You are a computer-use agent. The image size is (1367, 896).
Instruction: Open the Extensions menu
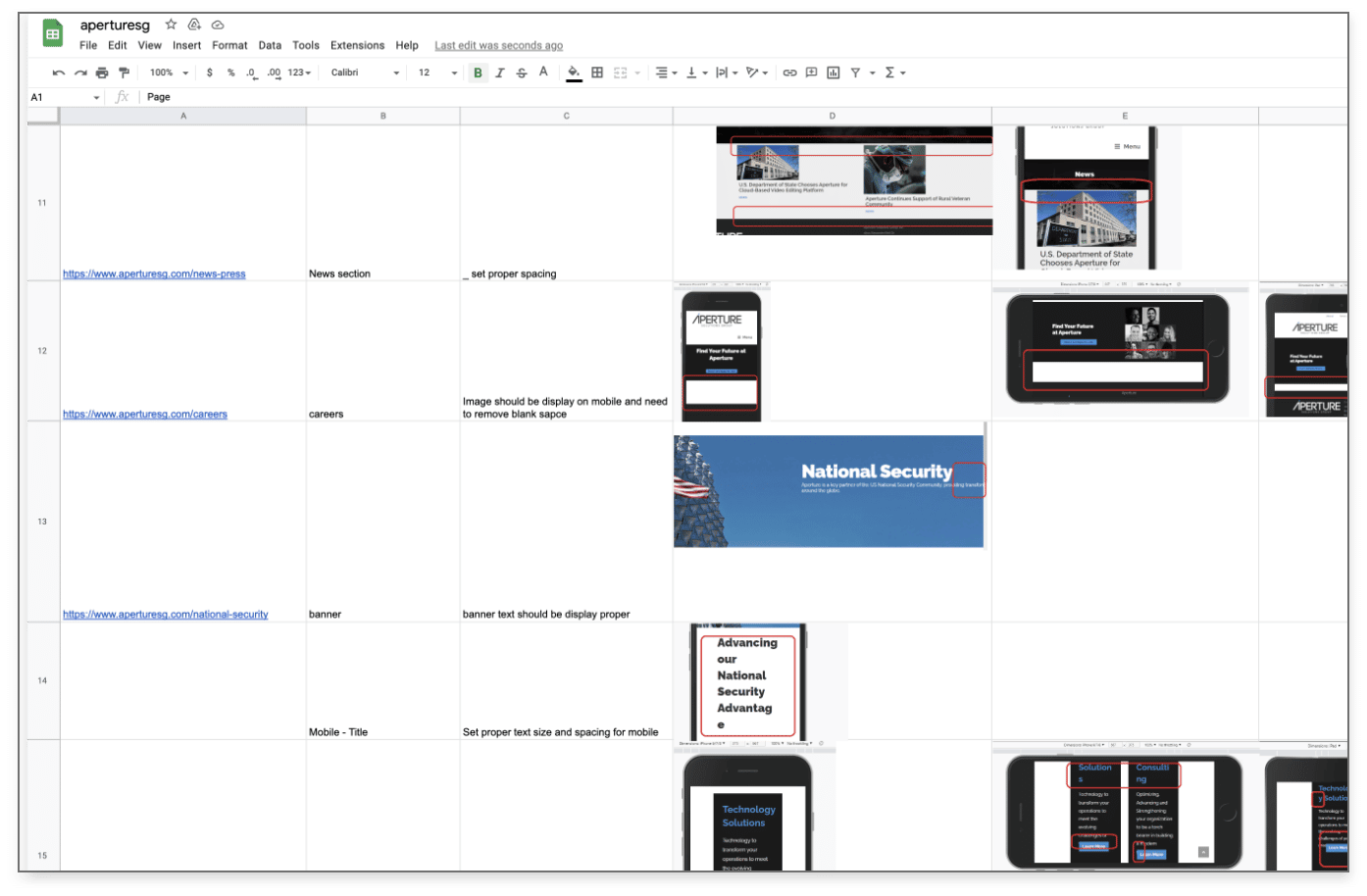[357, 45]
